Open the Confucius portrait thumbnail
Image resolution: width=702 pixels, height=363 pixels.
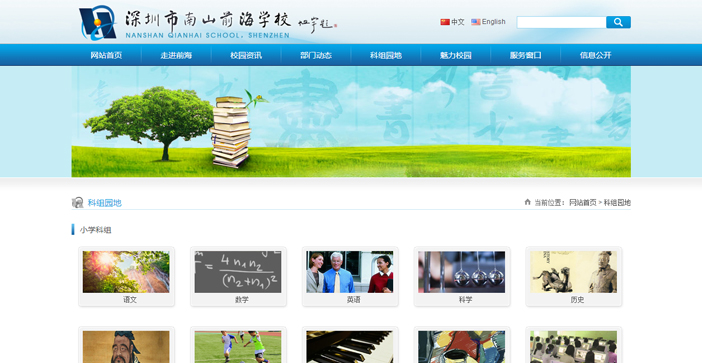[126, 347]
